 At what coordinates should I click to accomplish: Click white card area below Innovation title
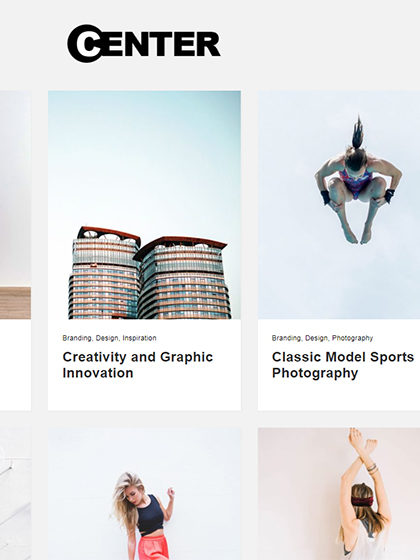[144, 396]
